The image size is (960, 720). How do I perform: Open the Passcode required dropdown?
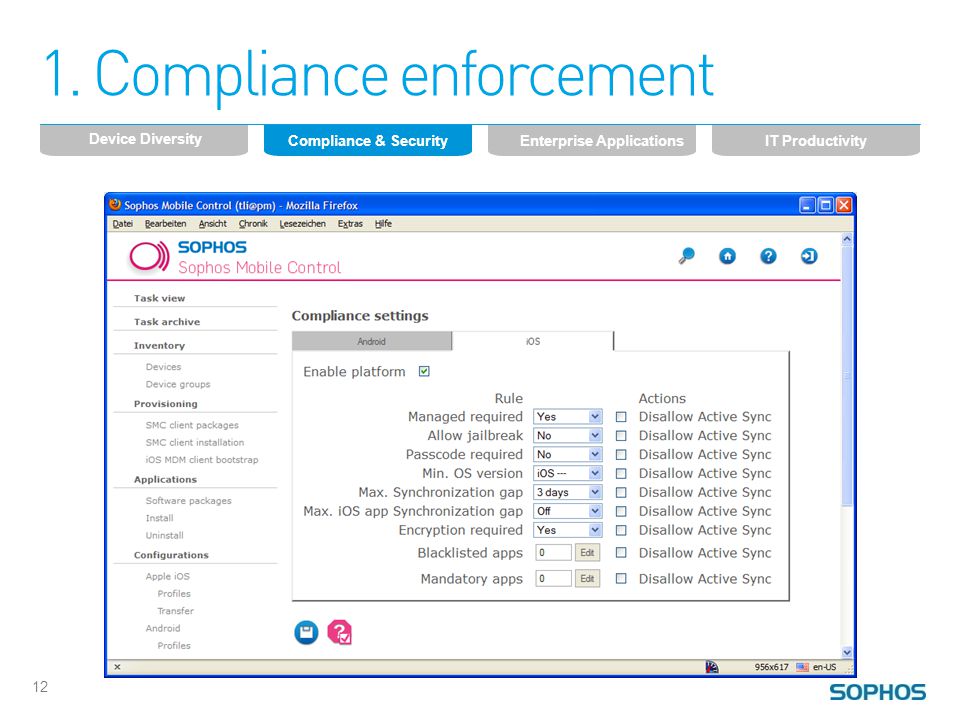[568, 455]
